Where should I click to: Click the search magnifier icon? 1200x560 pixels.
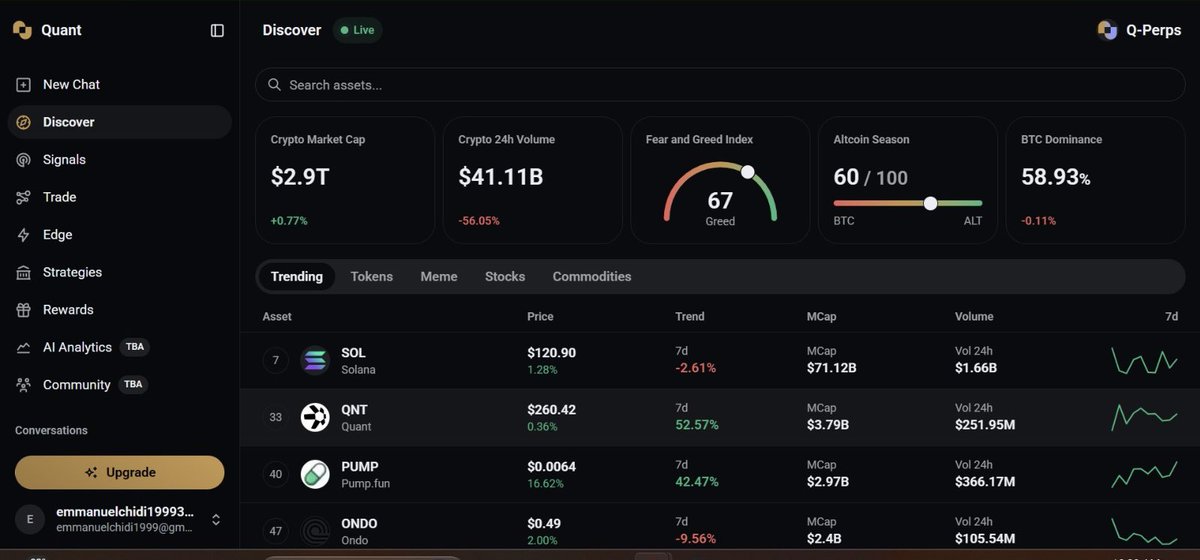click(x=275, y=85)
